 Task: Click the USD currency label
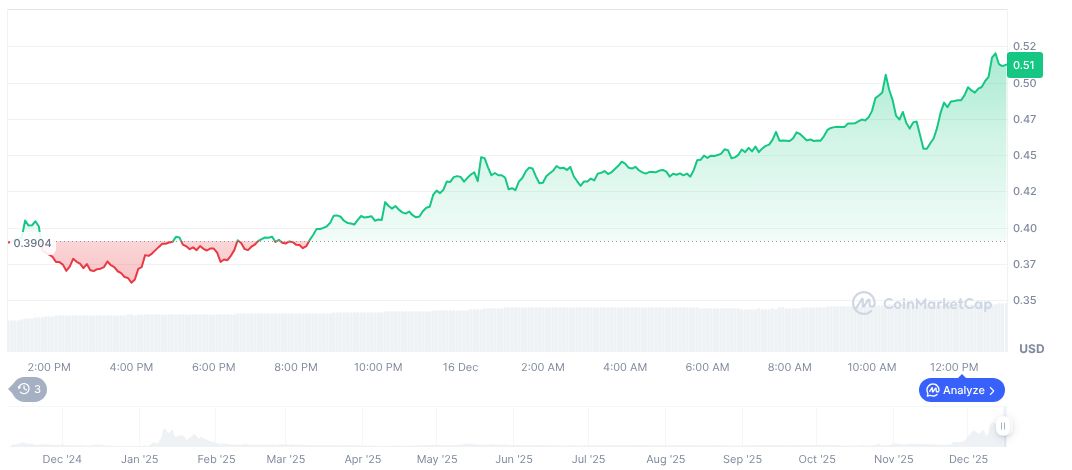1031,349
